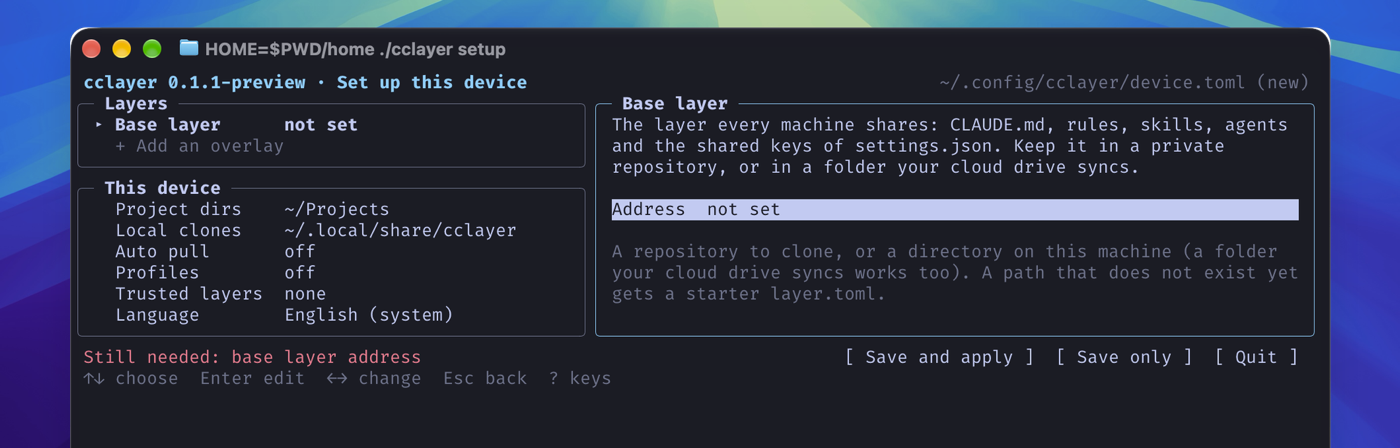Click the window title 'HOME=$PWD/home ./cclayer setup'

click(x=355, y=49)
